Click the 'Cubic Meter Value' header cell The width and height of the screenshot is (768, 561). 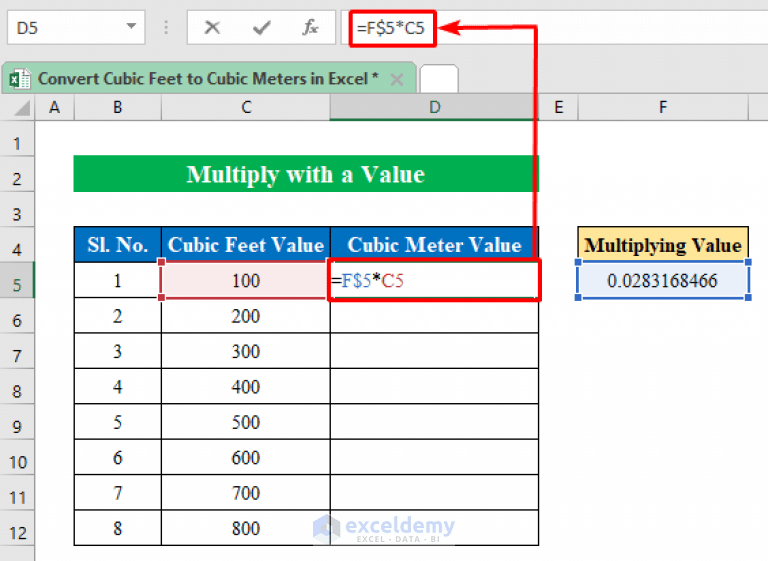coord(434,244)
